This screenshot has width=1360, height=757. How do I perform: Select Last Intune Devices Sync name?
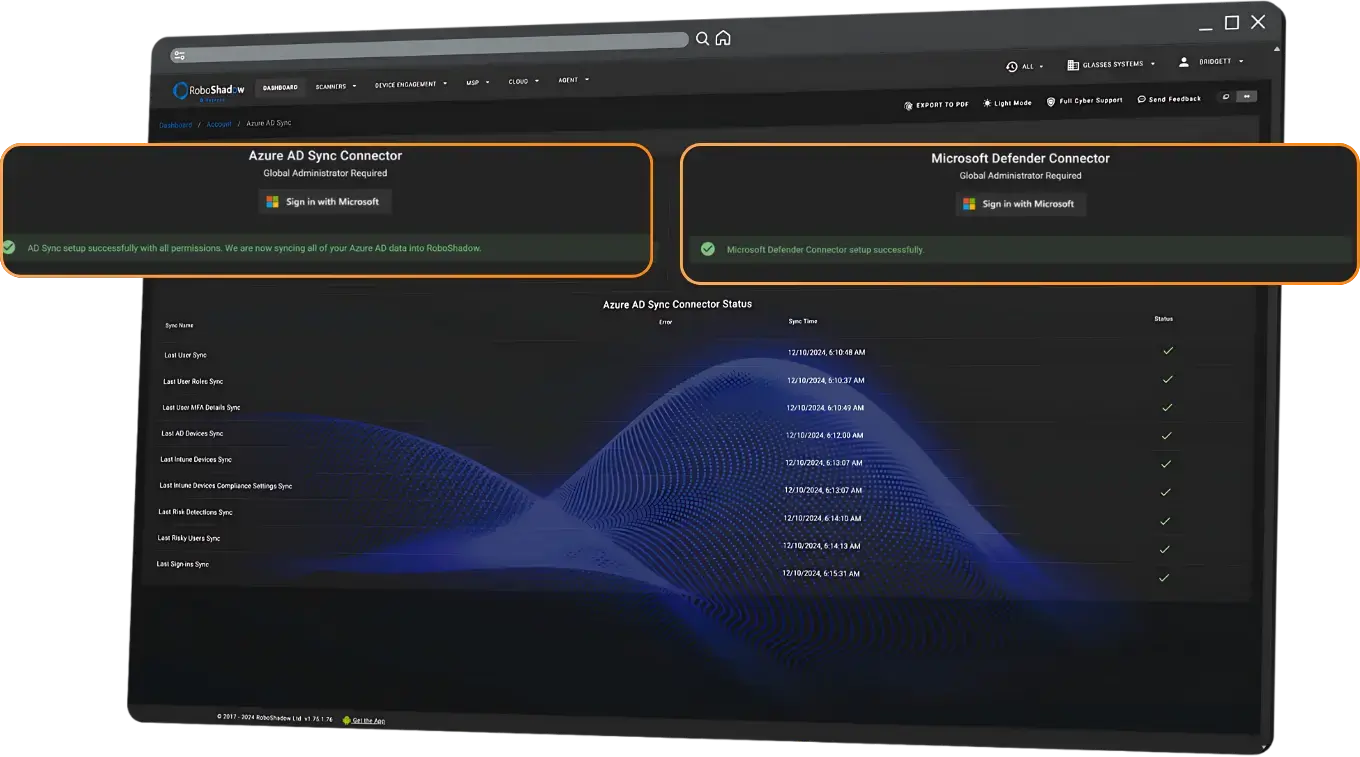196,459
